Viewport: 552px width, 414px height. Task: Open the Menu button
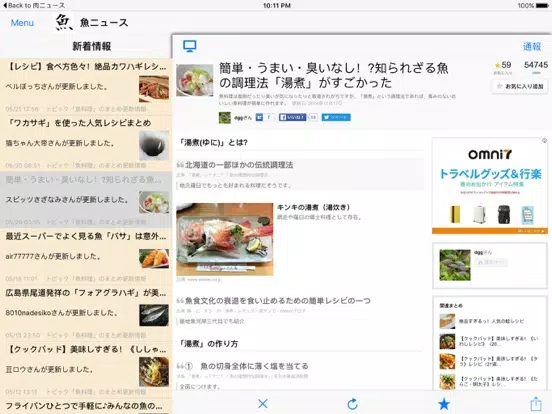point(22,23)
